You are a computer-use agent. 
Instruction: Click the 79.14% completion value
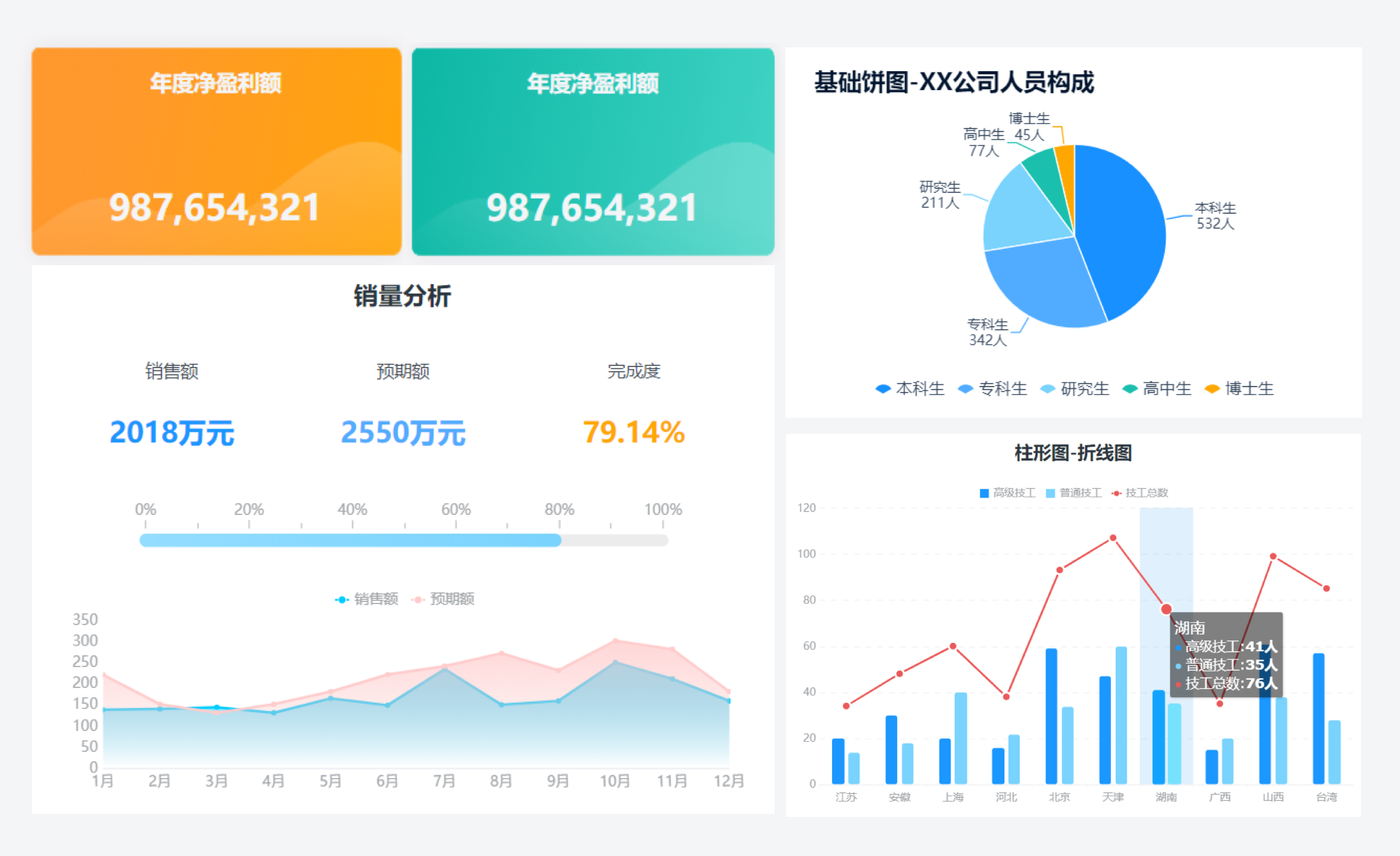[x=634, y=432]
